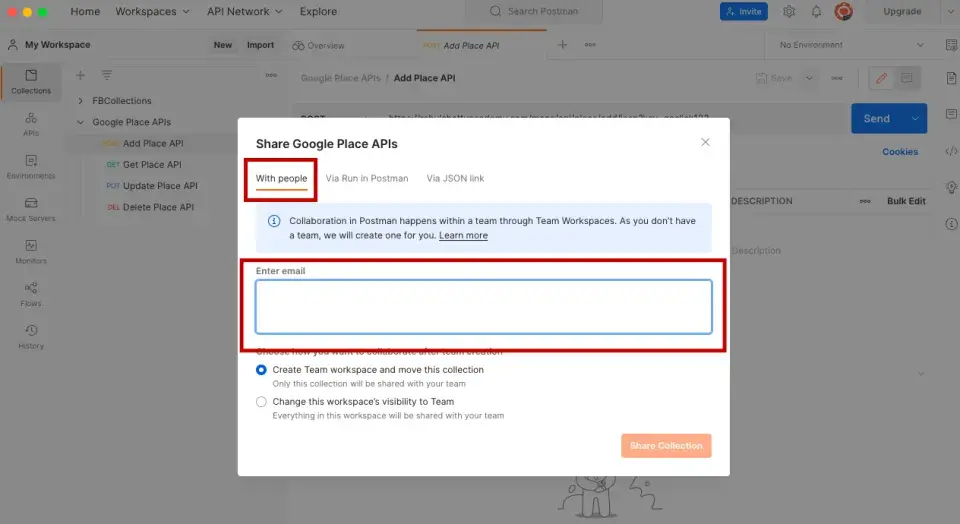Switch to the Overview tab
This screenshot has width=960, height=524.
coord(318,45)
